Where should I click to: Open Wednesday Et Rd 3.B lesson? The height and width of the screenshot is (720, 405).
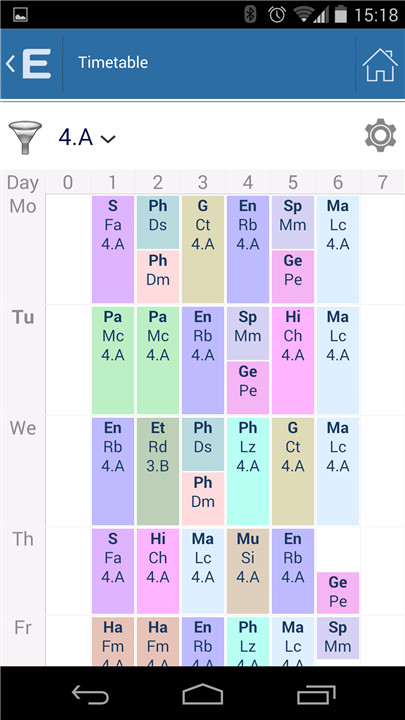(158, 471)
